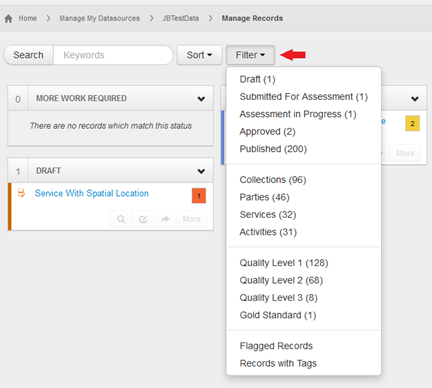Close the Filter dropdown button
This screenshot has height=388, width=432.
point(250,55)
